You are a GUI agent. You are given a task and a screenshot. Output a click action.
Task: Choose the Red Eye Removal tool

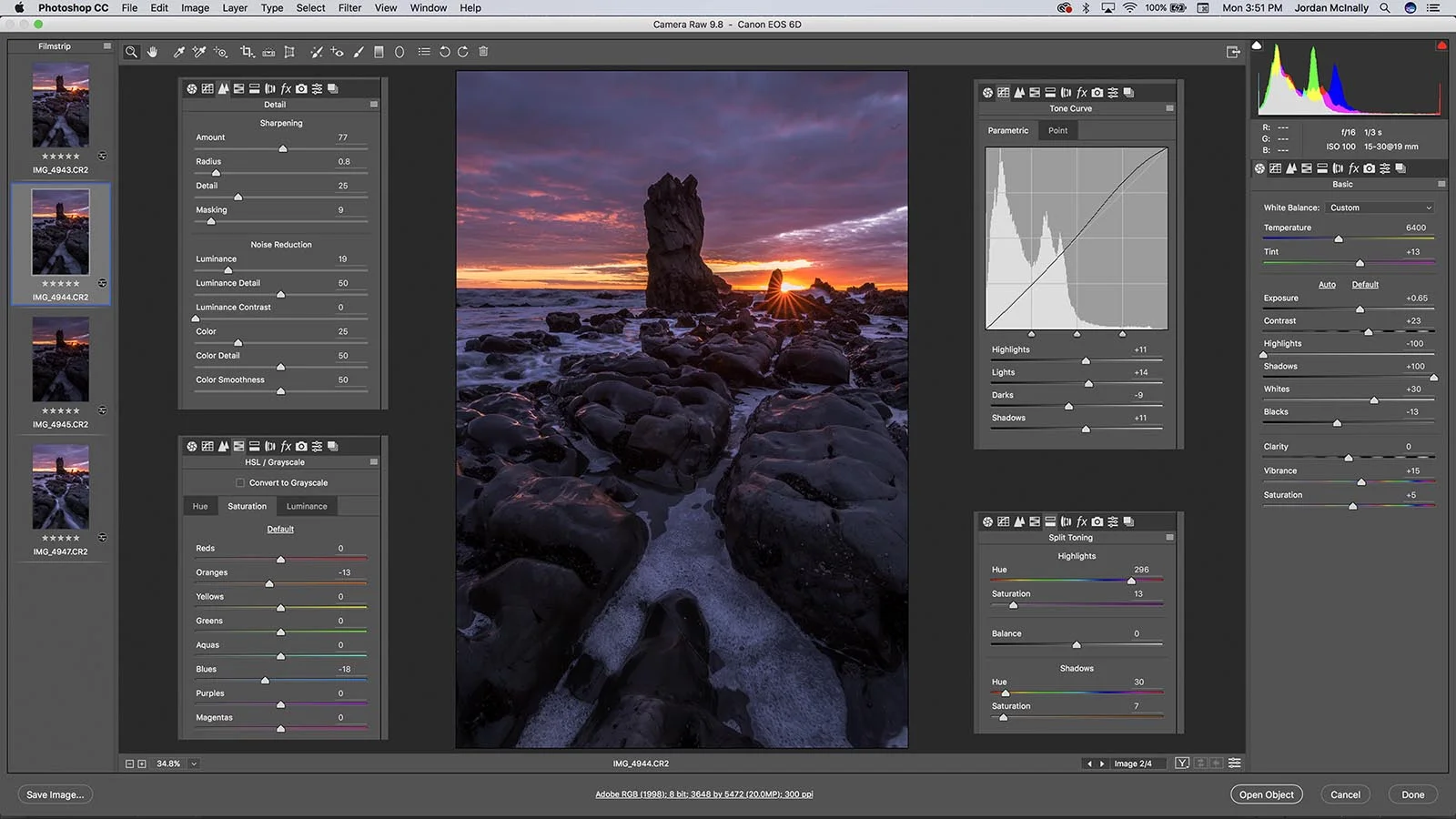click(338, 52)
